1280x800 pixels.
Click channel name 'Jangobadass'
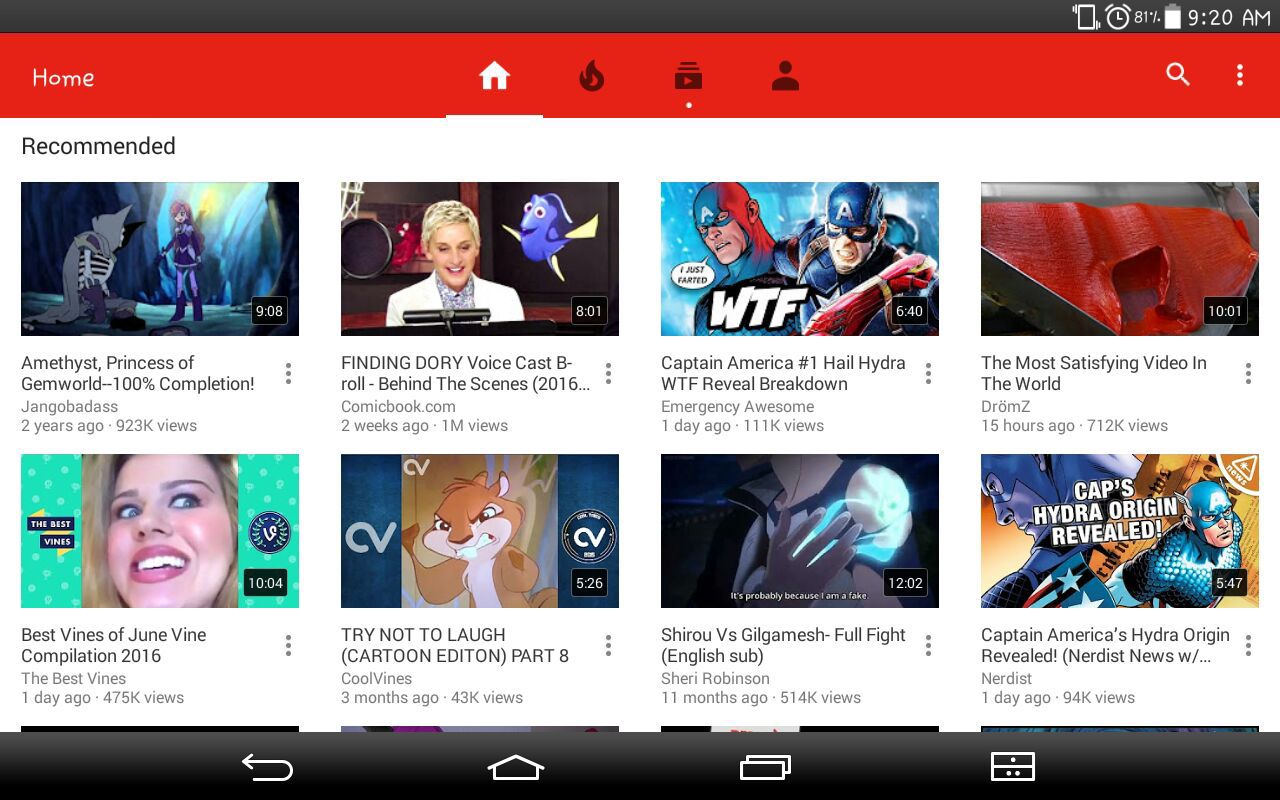(70, 407)
